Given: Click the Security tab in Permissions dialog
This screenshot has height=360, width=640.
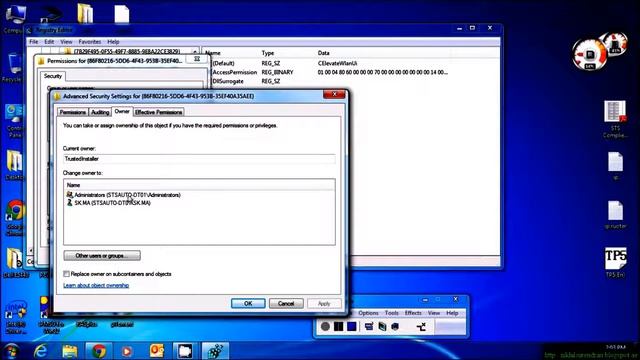Looking at the screenshot, I should coord(53,76).
